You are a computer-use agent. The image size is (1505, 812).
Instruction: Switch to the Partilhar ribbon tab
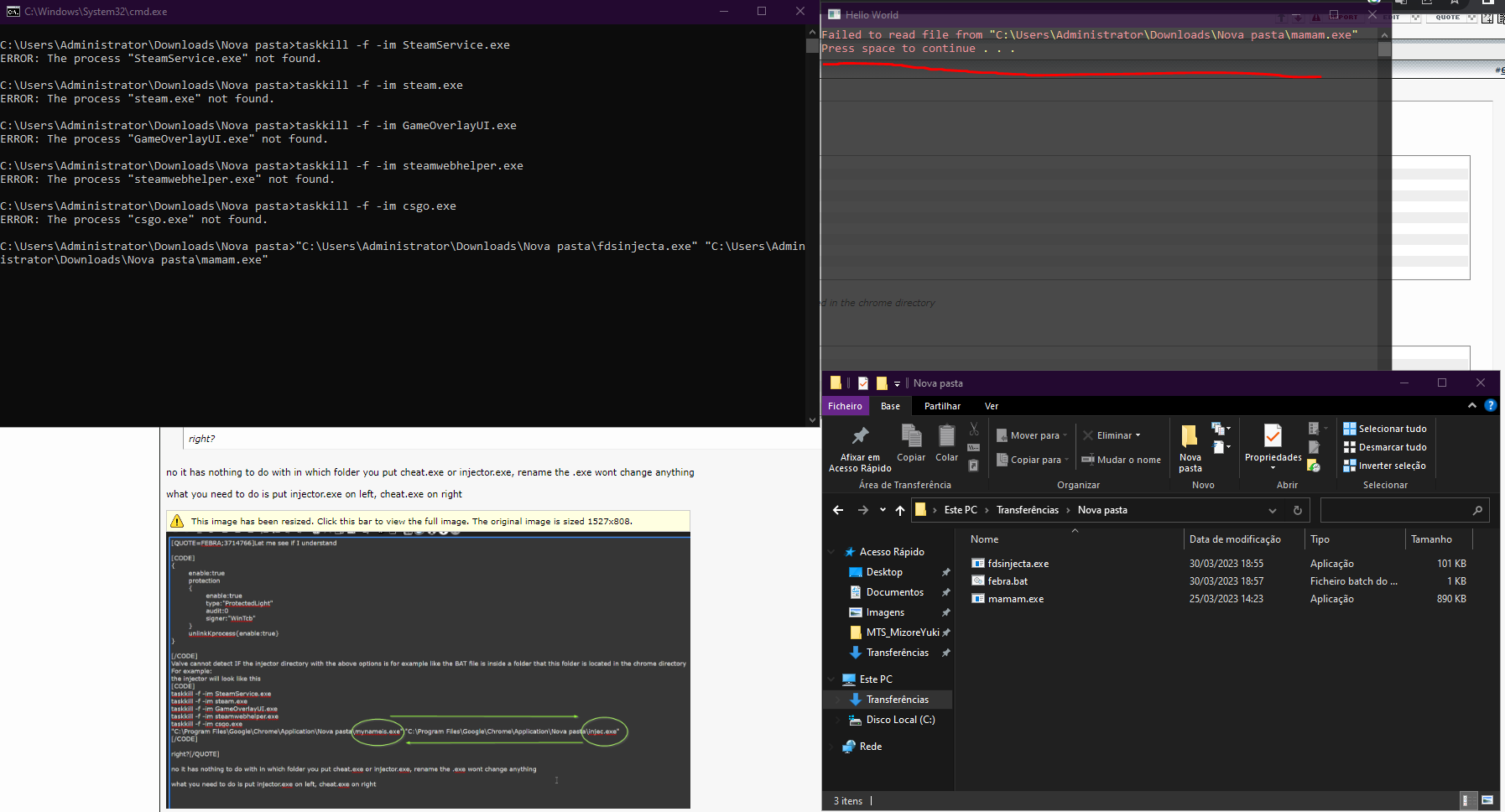click(x=942, y=406)
